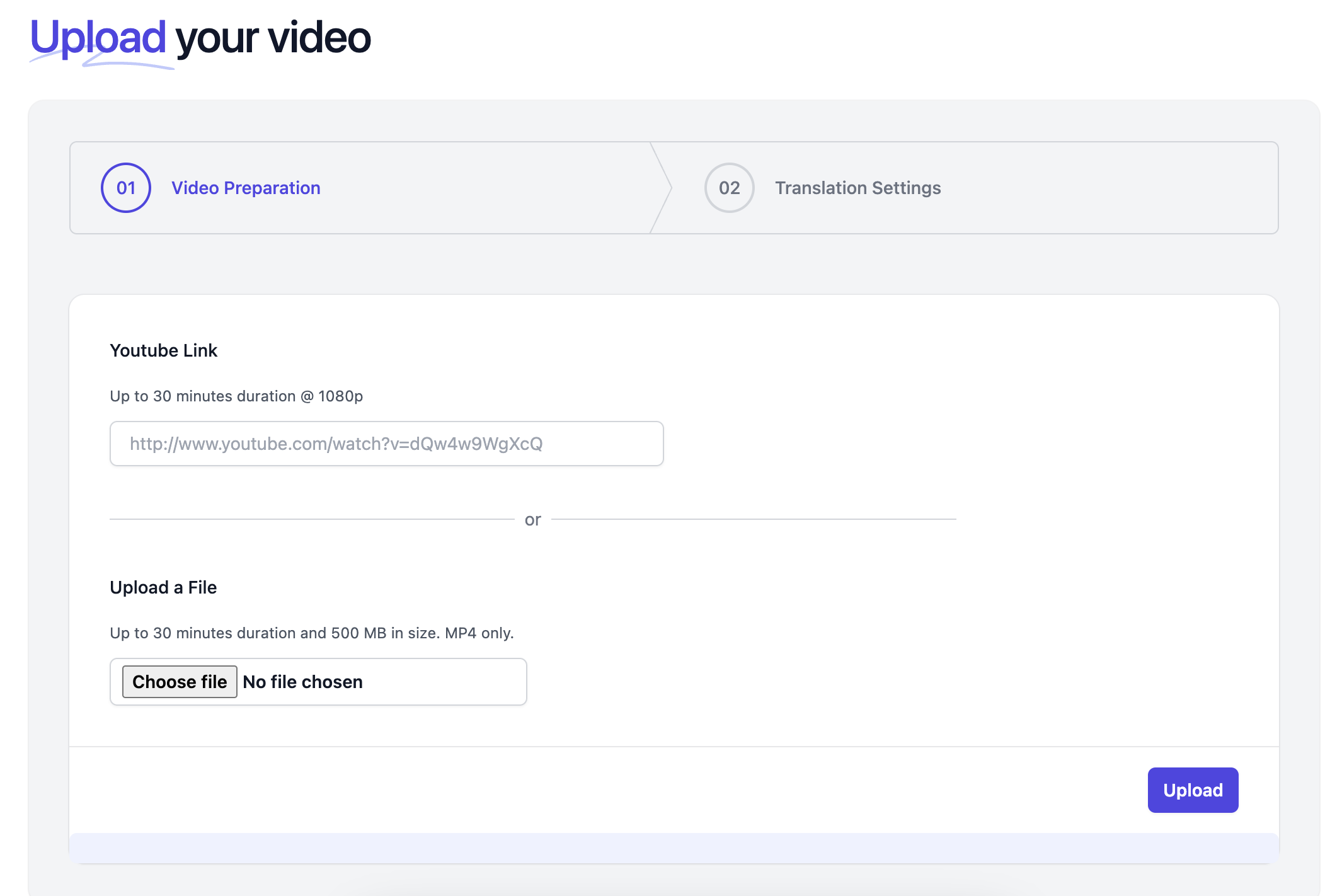This screenshot has width=1342, height=896.
Task: Switch to the Translation Settings step
Action: point(857,188)
